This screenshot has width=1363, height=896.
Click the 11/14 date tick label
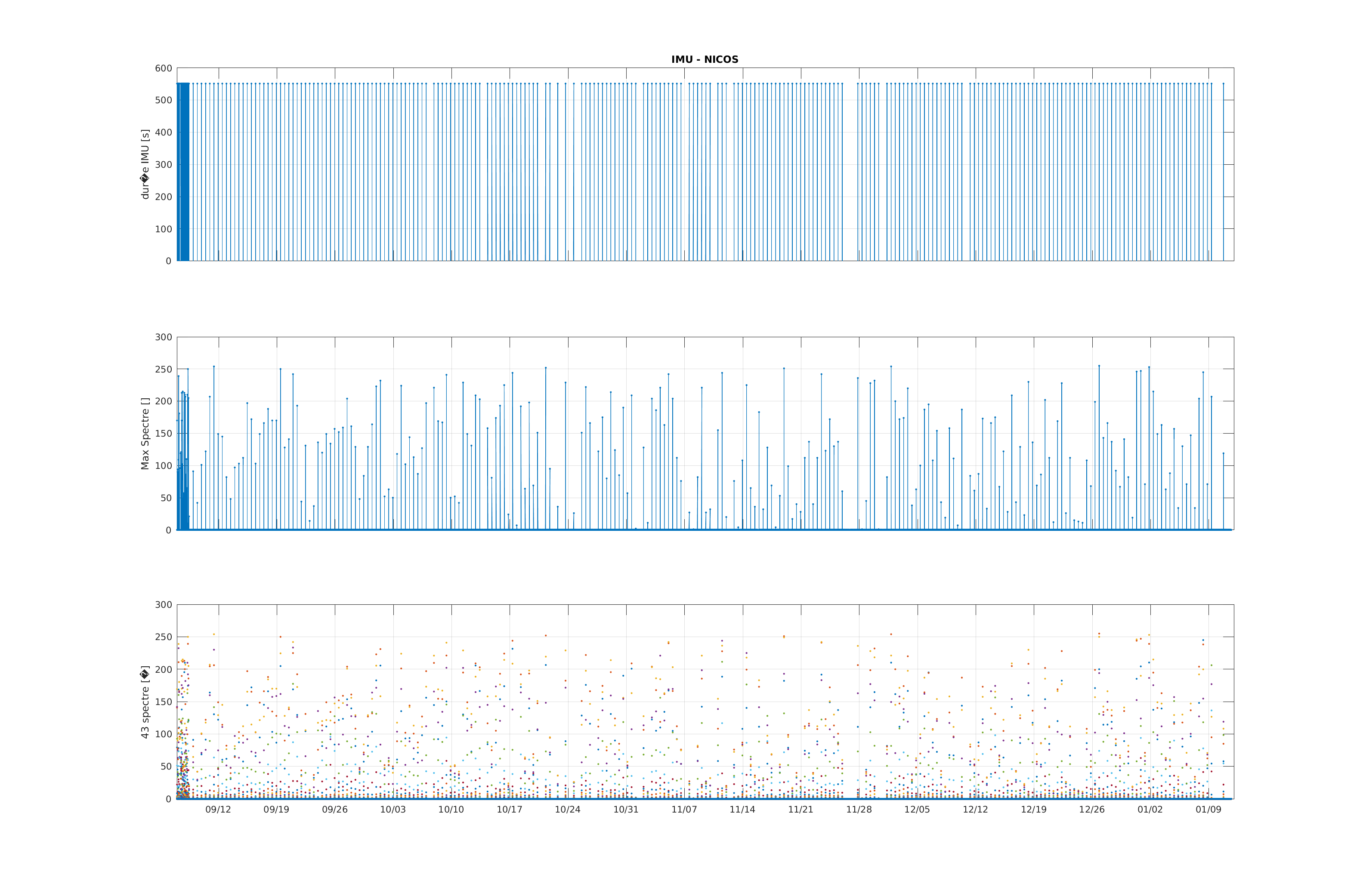[742, 810]
